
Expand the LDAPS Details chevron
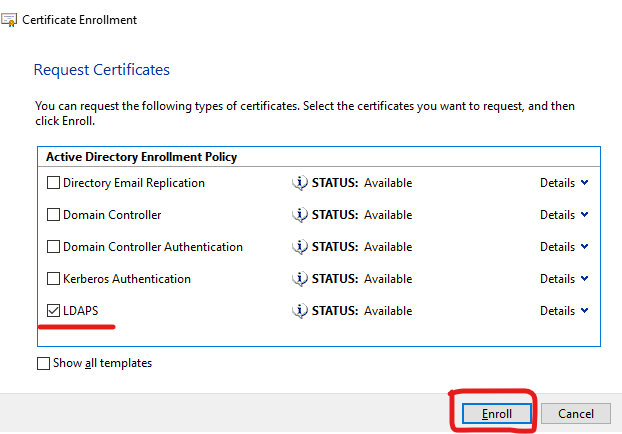(x=584, y=311)
